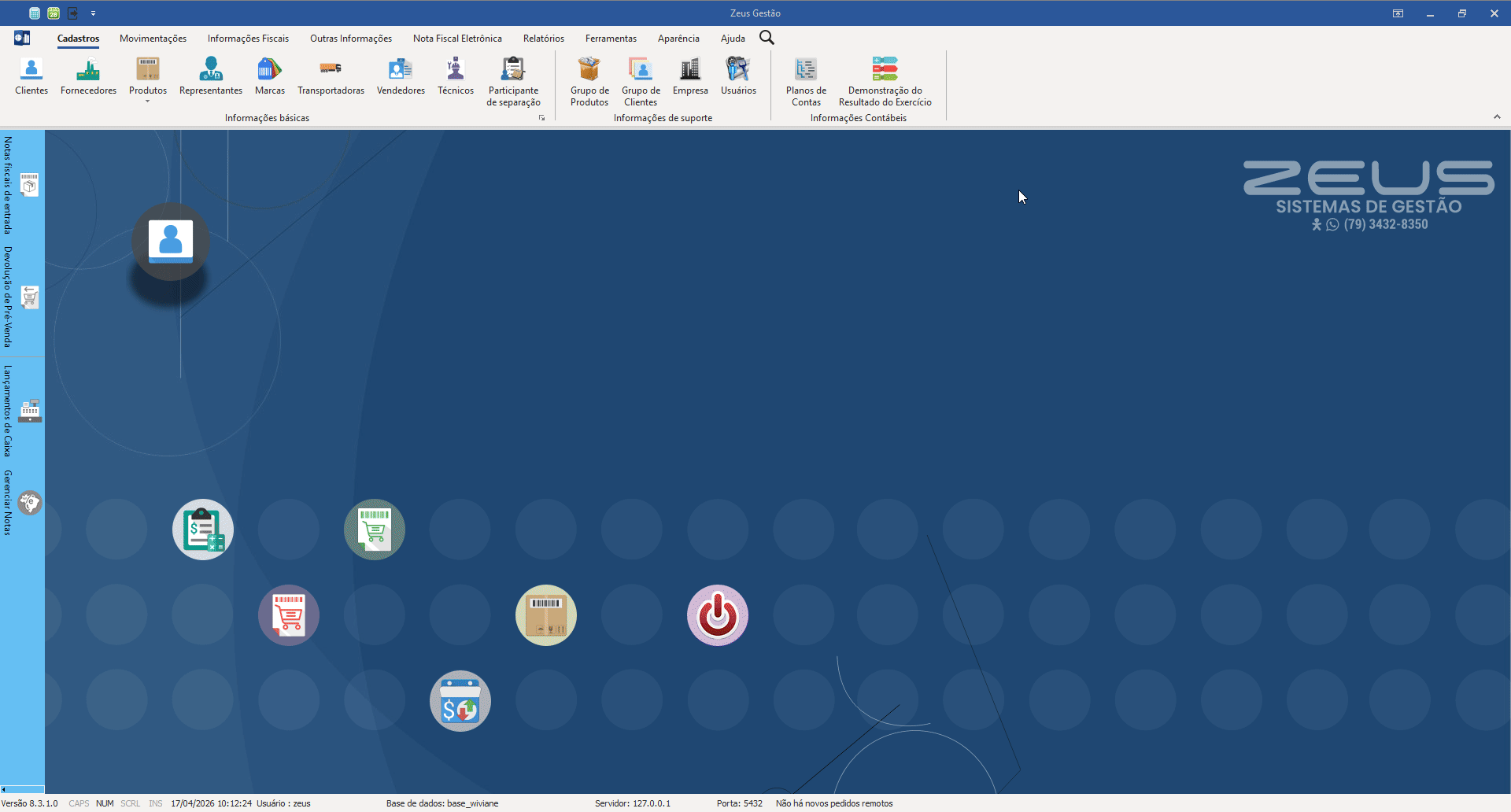This screenshot has width=1511, height=812.
Task: Click 'Base de dados: base_wiviane' status text
Action: [x=442, y=803]
